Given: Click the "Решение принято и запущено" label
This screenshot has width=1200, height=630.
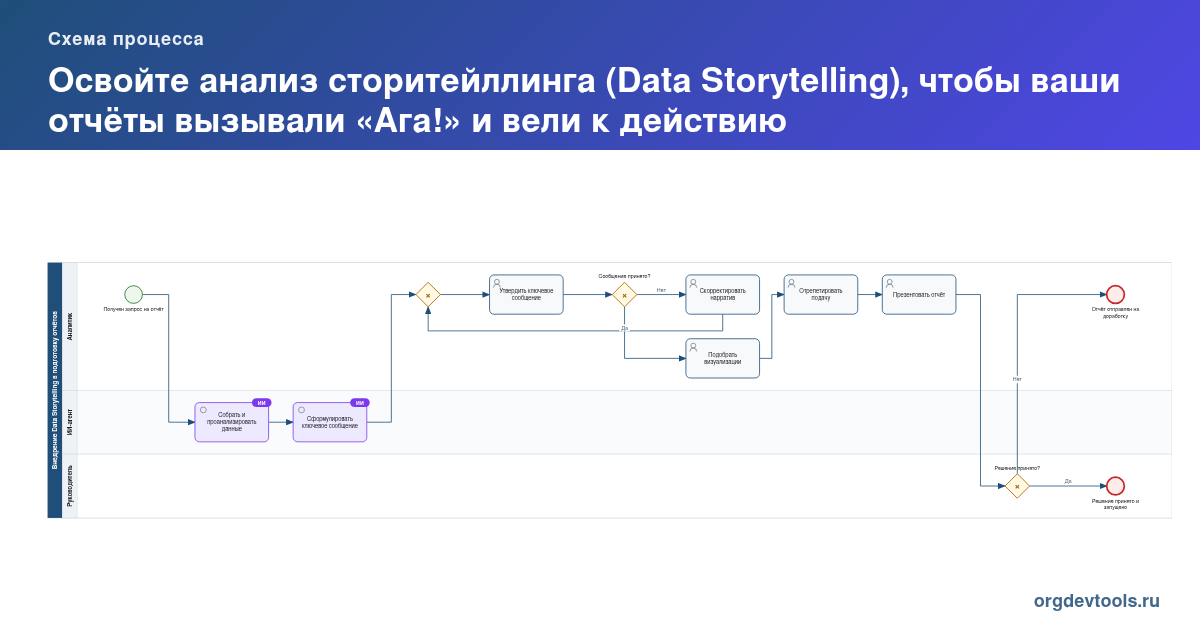Looking at the screenshot, I should (1115, 504).
